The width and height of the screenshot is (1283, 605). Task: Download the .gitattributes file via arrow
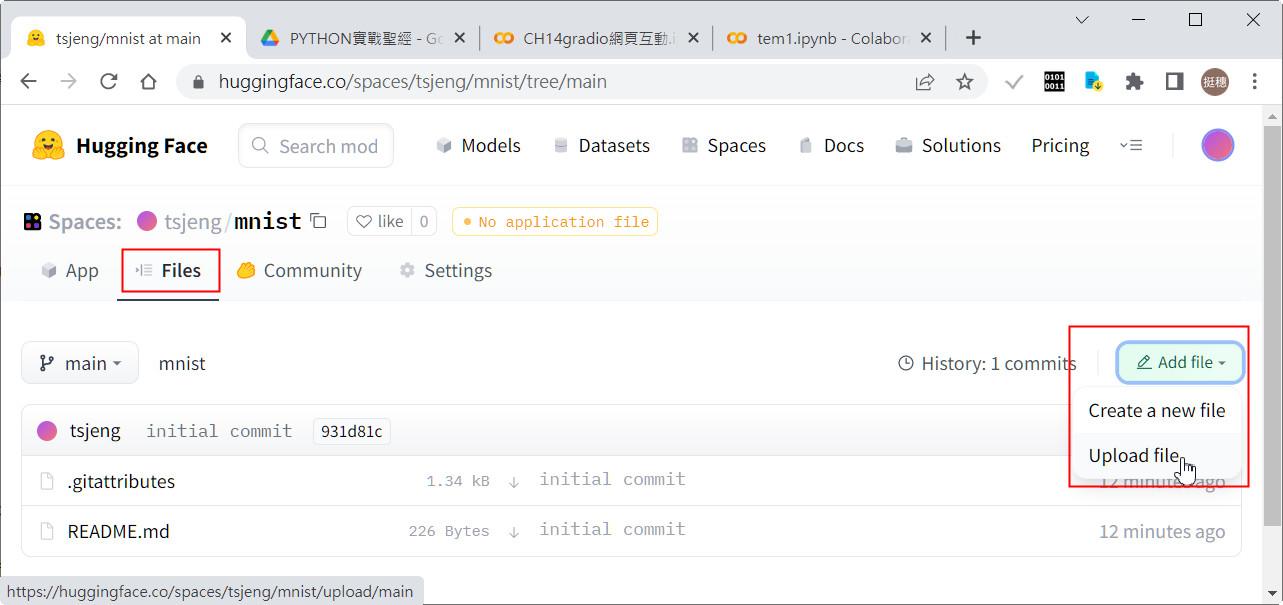pyautogui.click(x=514, y=481)
